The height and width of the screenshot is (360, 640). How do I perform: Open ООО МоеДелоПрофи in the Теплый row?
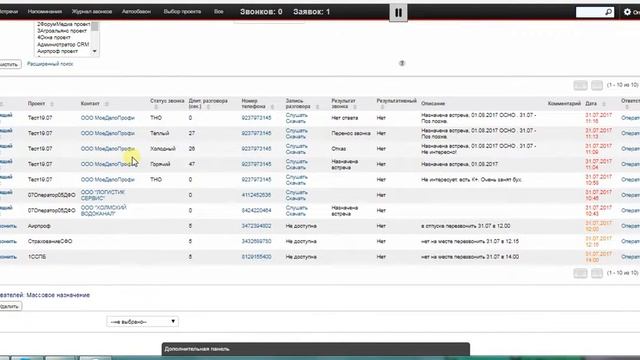[x=108, y=133]
